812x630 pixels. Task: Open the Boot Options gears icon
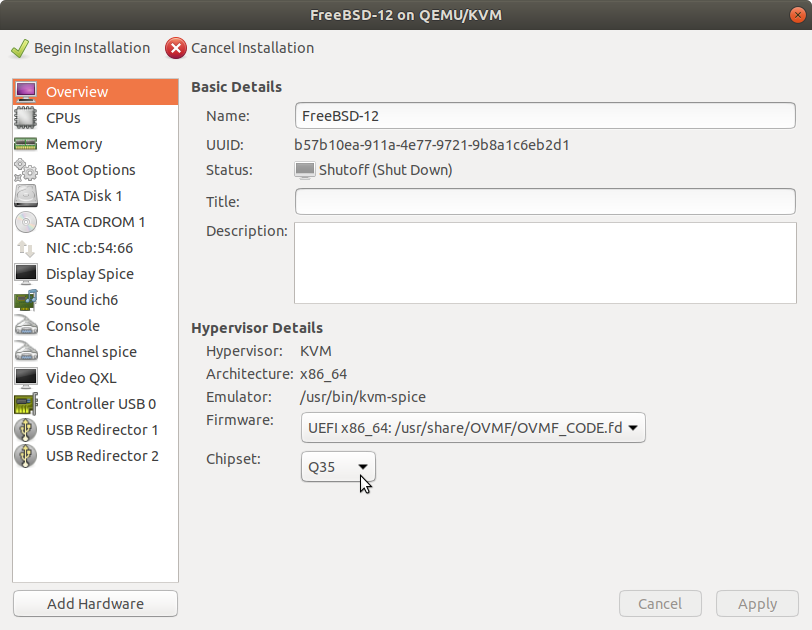(x=26, y=170)
